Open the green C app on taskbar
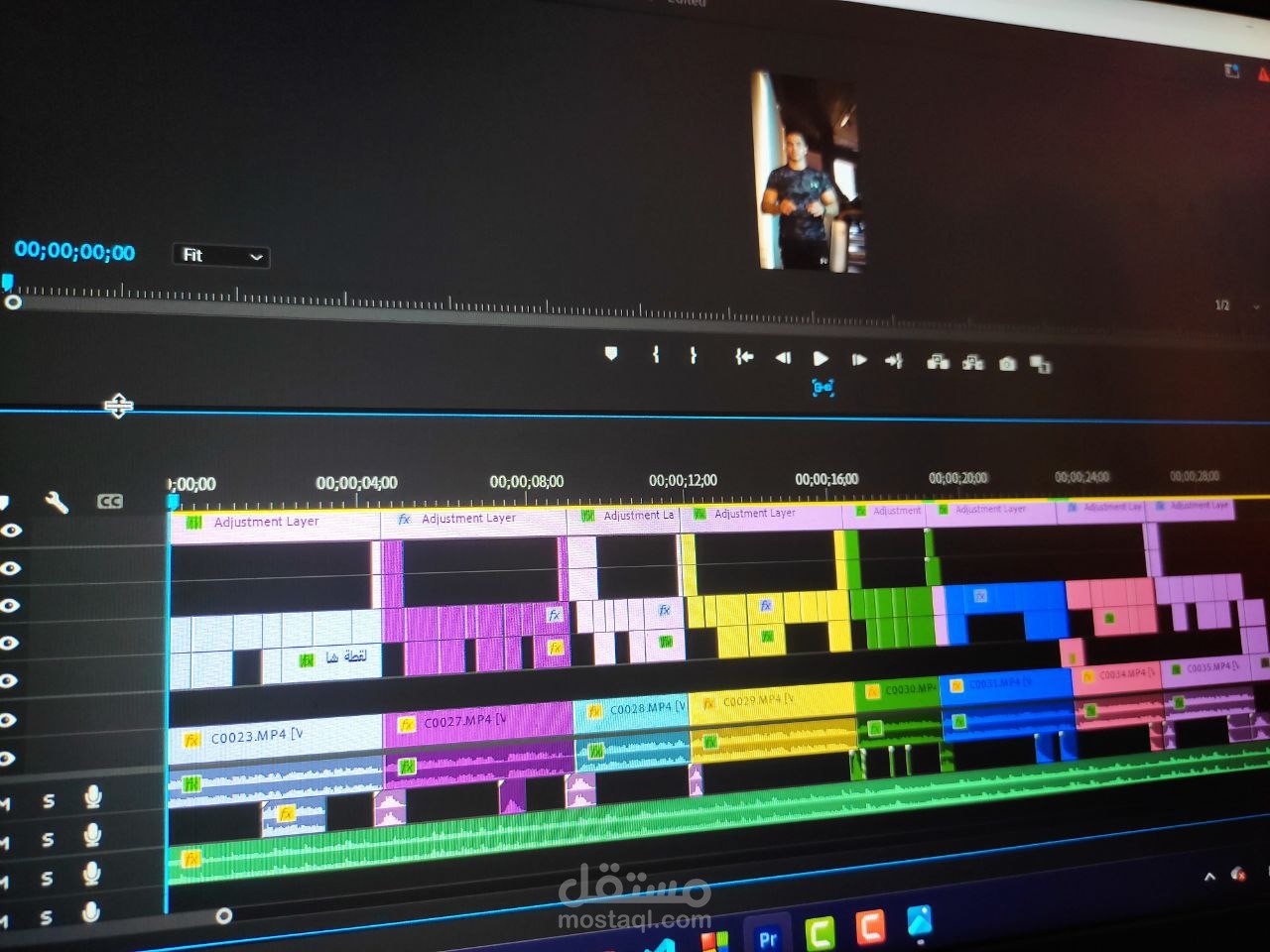Viewport: 1270px width, 952px height. (x=819, y=932)
